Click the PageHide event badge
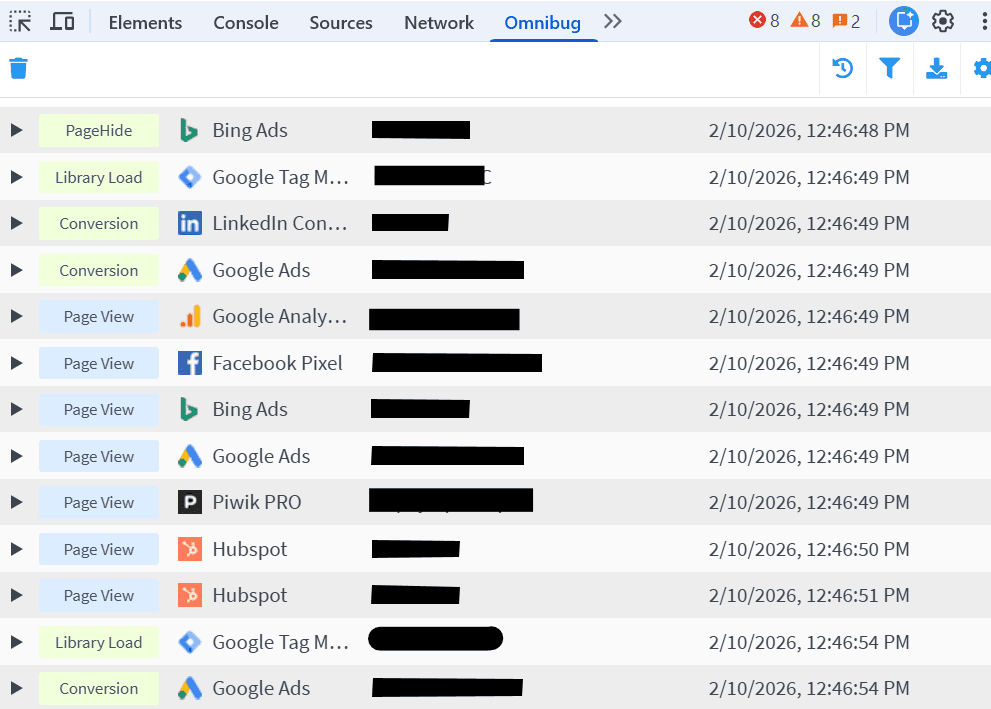This screenshot has width=991, height=709. (x=99, y=130)
